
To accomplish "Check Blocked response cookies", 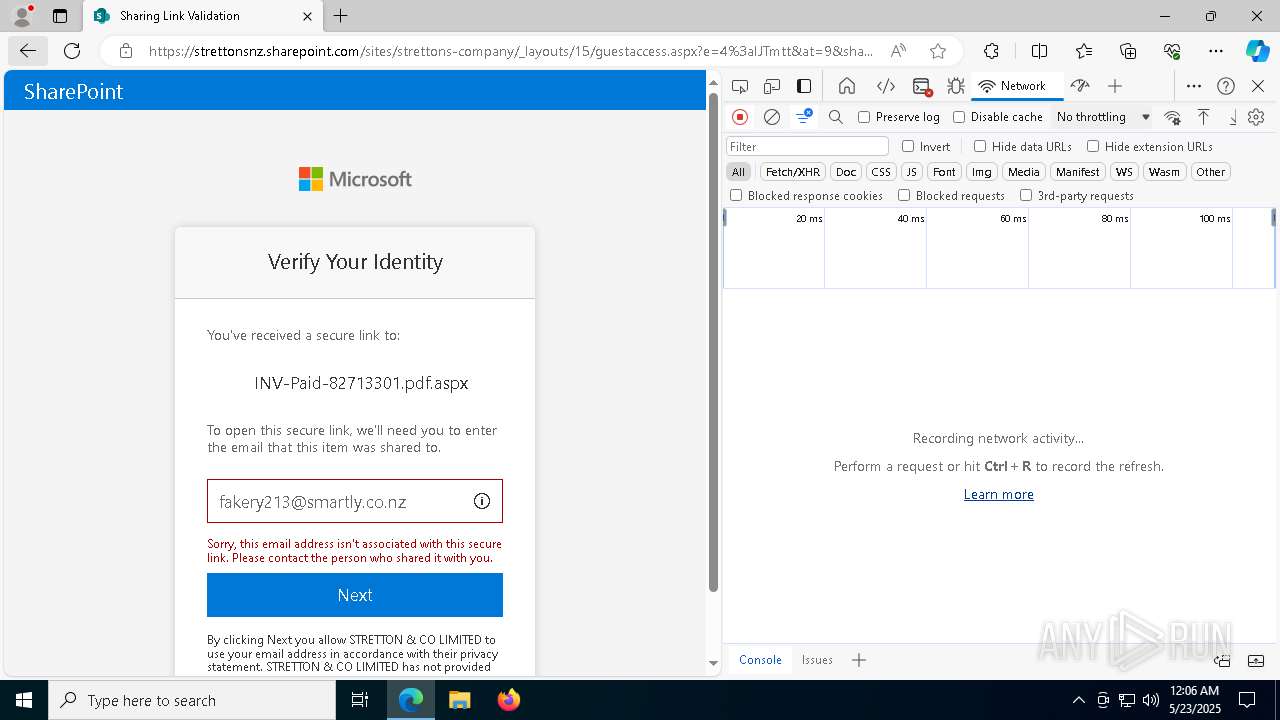I will click(736, 196).
